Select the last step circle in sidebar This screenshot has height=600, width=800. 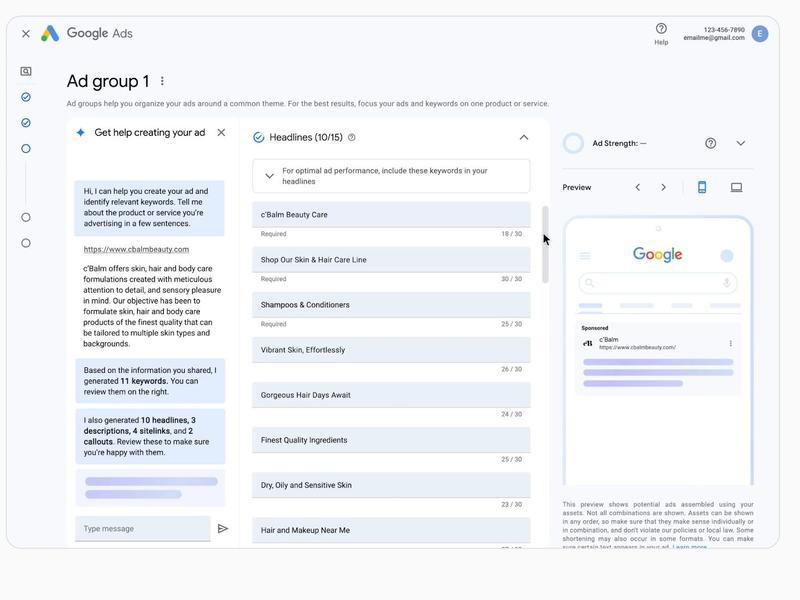pyautogui.click(x=26, y=243)
